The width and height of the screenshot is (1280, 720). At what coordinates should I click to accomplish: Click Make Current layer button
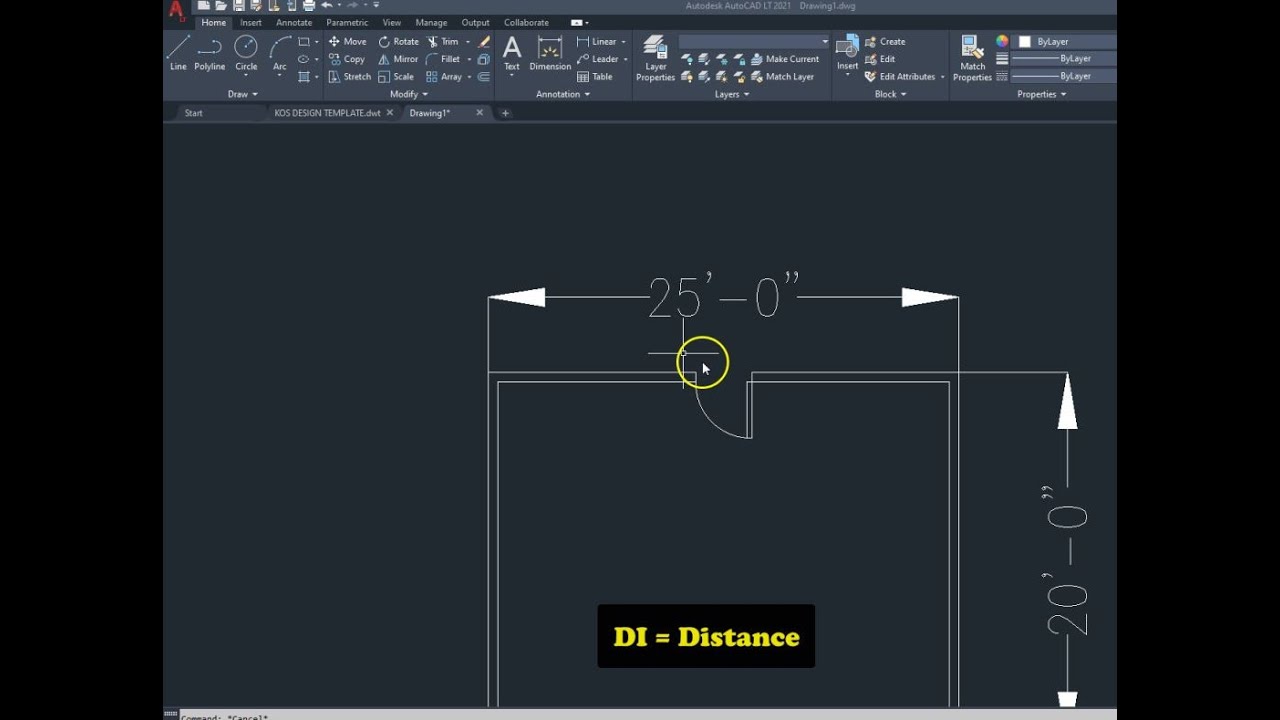[x=785, y=59]
